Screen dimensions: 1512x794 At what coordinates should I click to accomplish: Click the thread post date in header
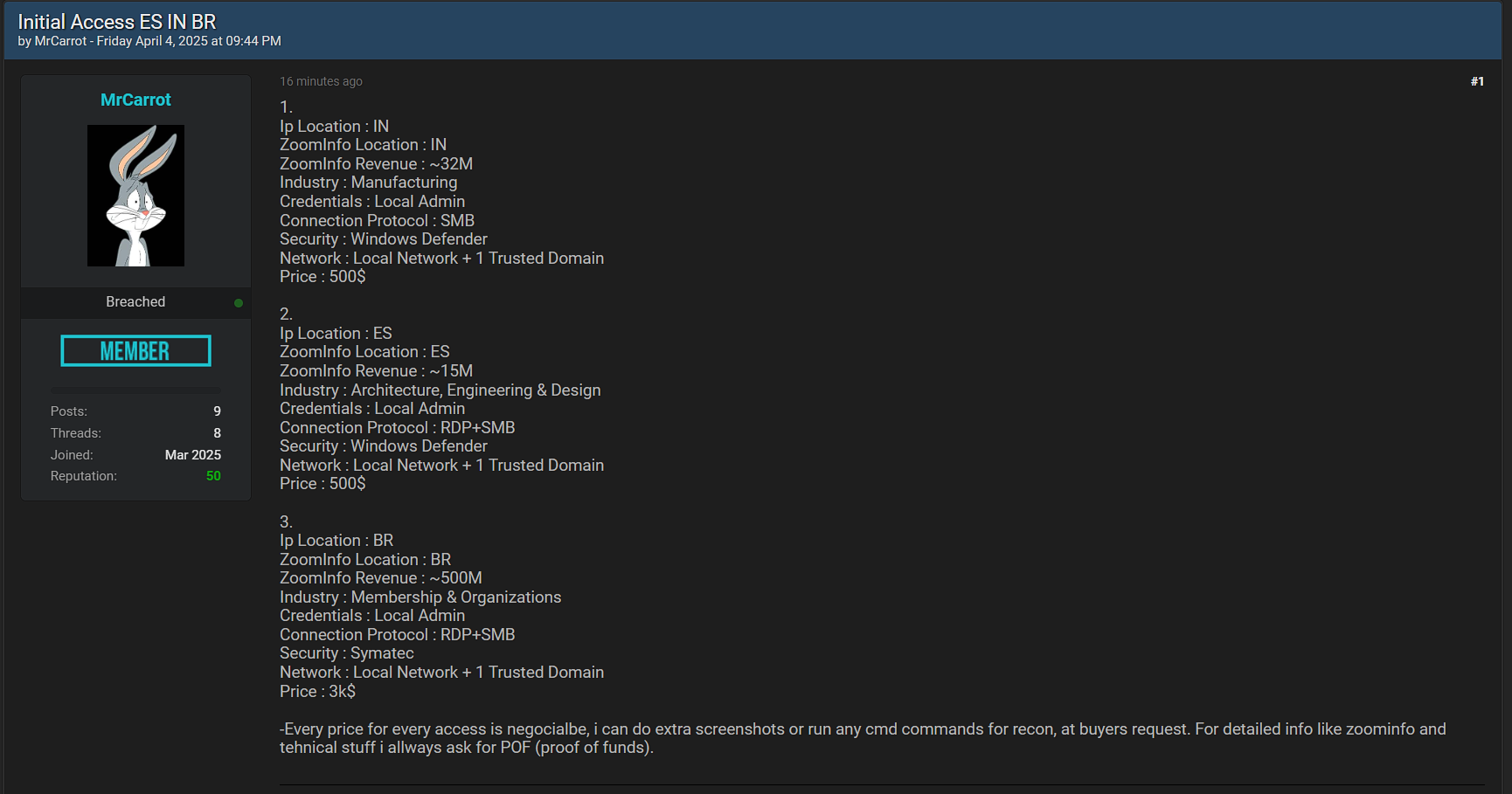(189, 41)
